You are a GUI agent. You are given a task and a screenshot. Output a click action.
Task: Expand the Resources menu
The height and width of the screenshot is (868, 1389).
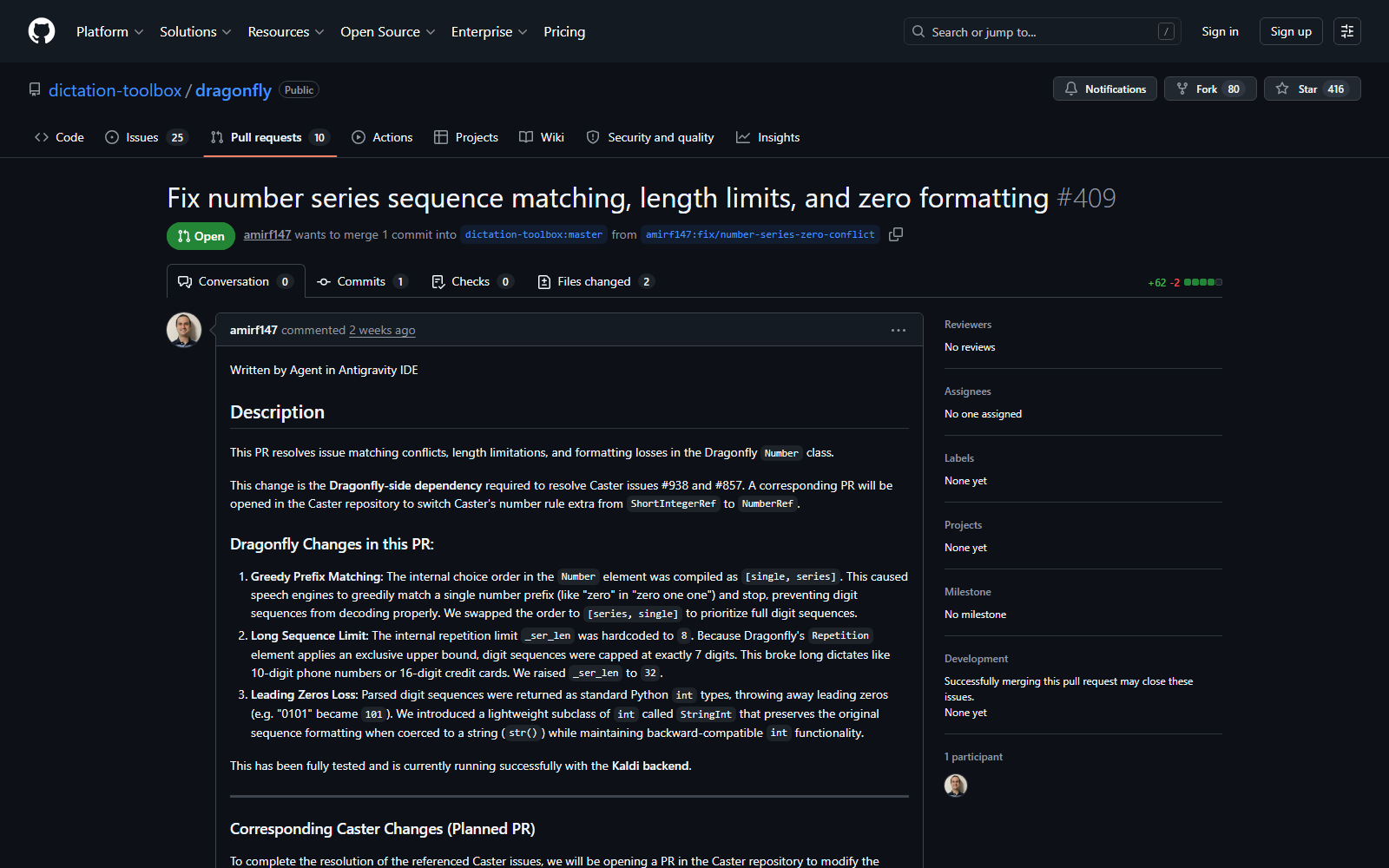click(286, 31)
